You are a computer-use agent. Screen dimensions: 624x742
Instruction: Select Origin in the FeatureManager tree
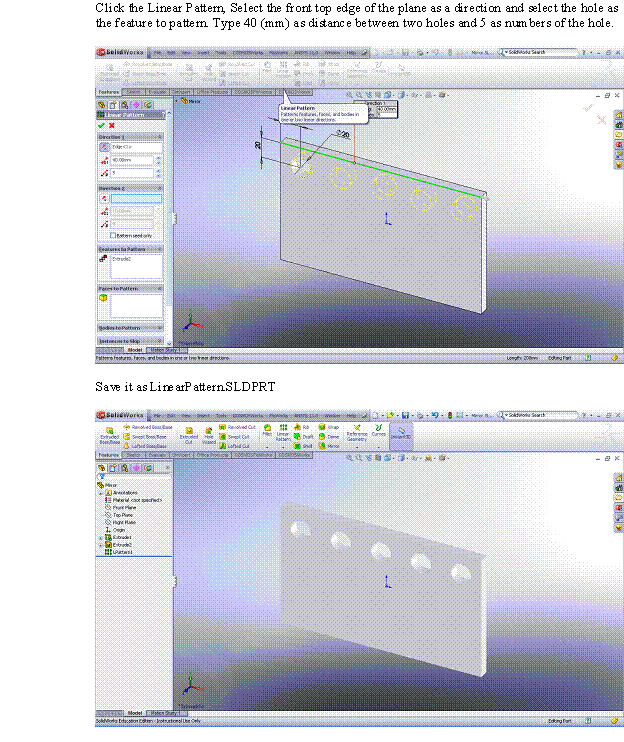click(115, 530)
